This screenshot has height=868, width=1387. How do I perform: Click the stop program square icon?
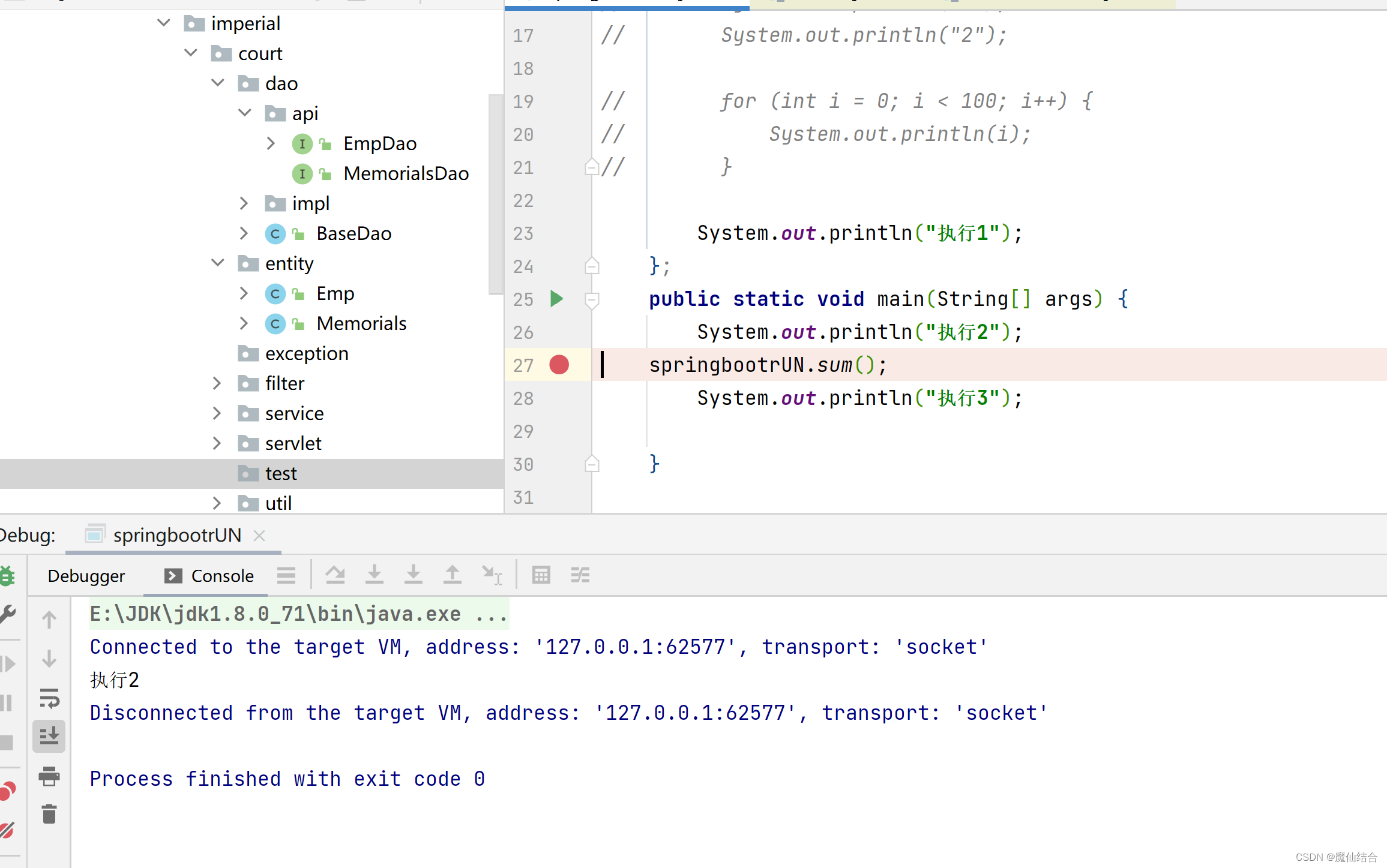tap(6, 742)
